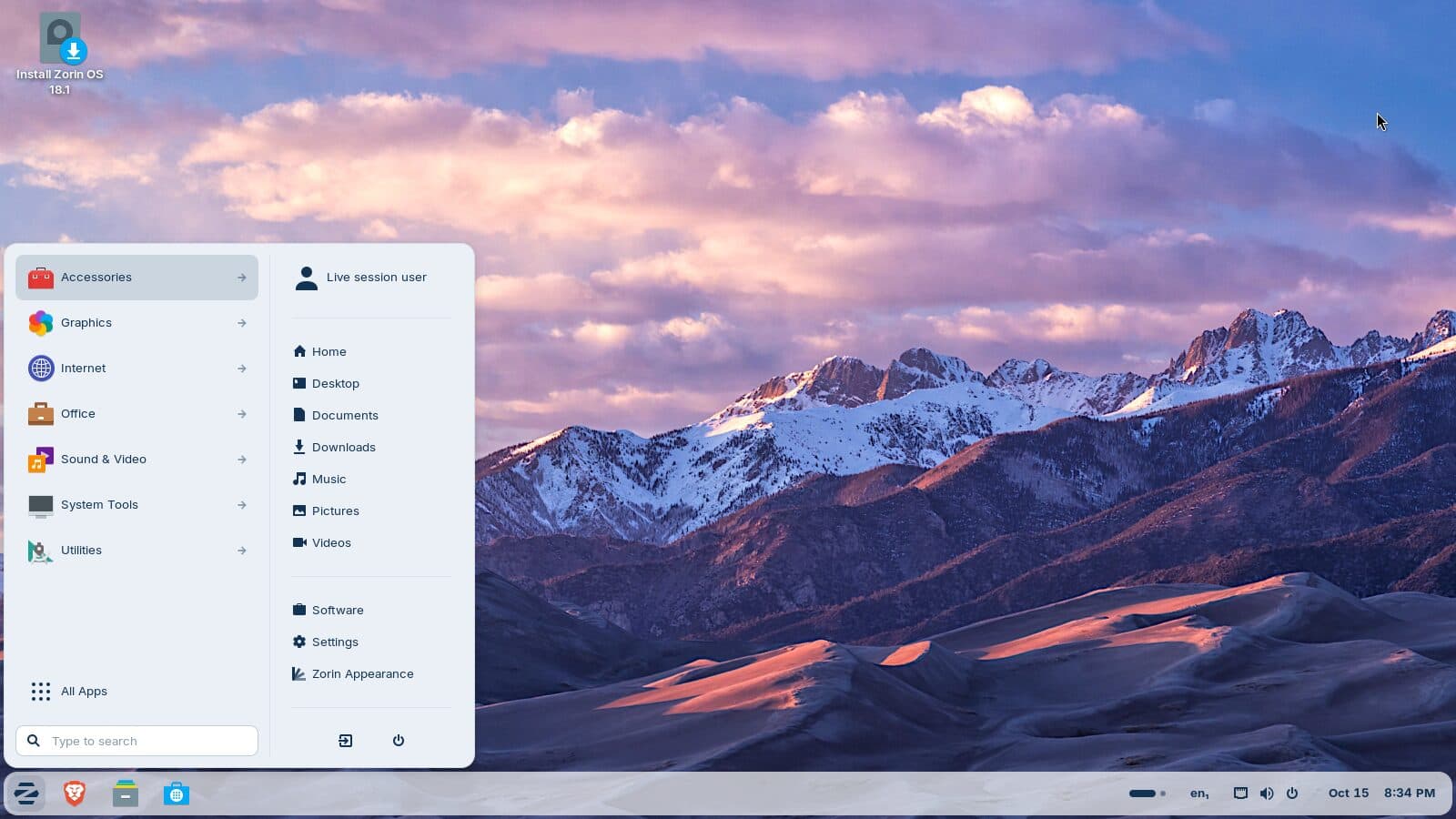Image resolution: width=1456 pixels, height=819 pixels.
Task: Open Settings from the menu
Action: click(x=371, y=642)
